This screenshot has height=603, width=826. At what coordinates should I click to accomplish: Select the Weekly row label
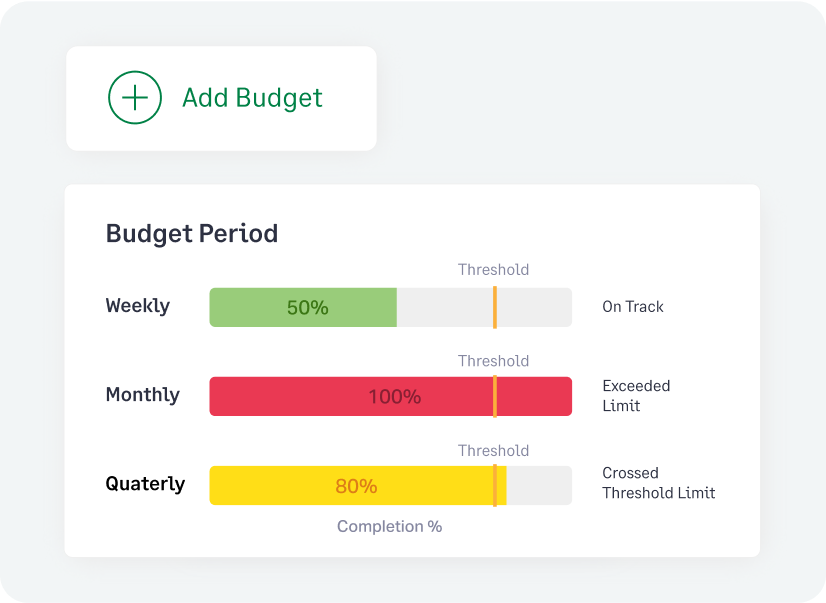[137, 306]
